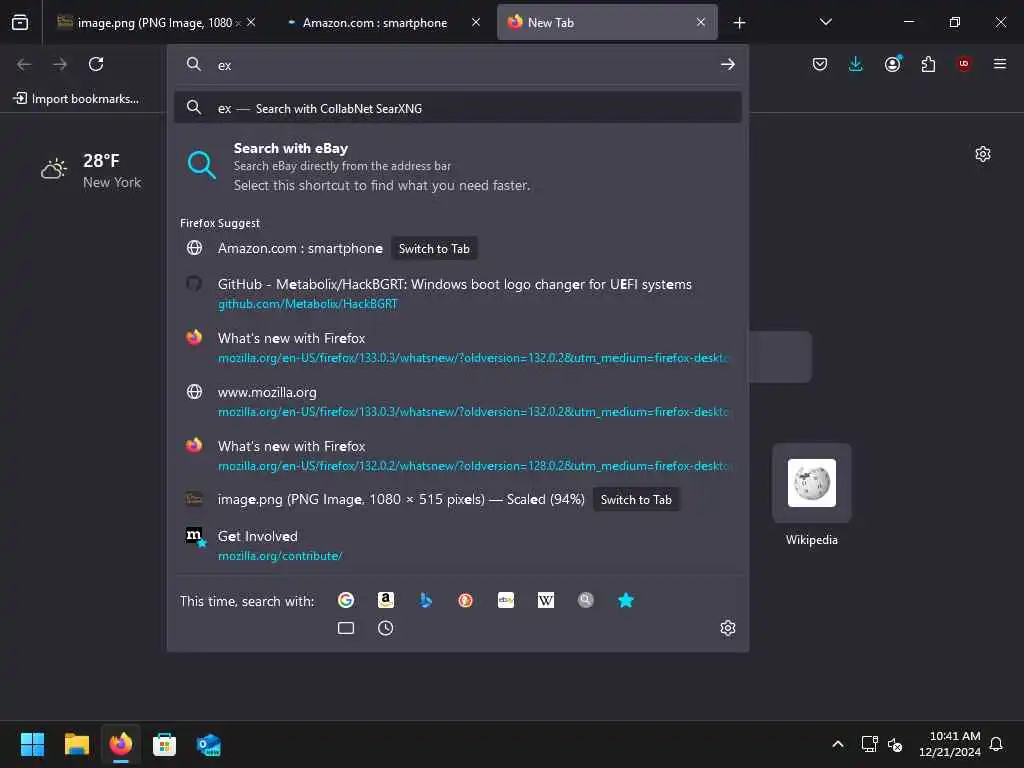Open Outlook from the taskbar
Viewport: 1024px width, 768px height.
pyautogui.click(x=209, y=744)
